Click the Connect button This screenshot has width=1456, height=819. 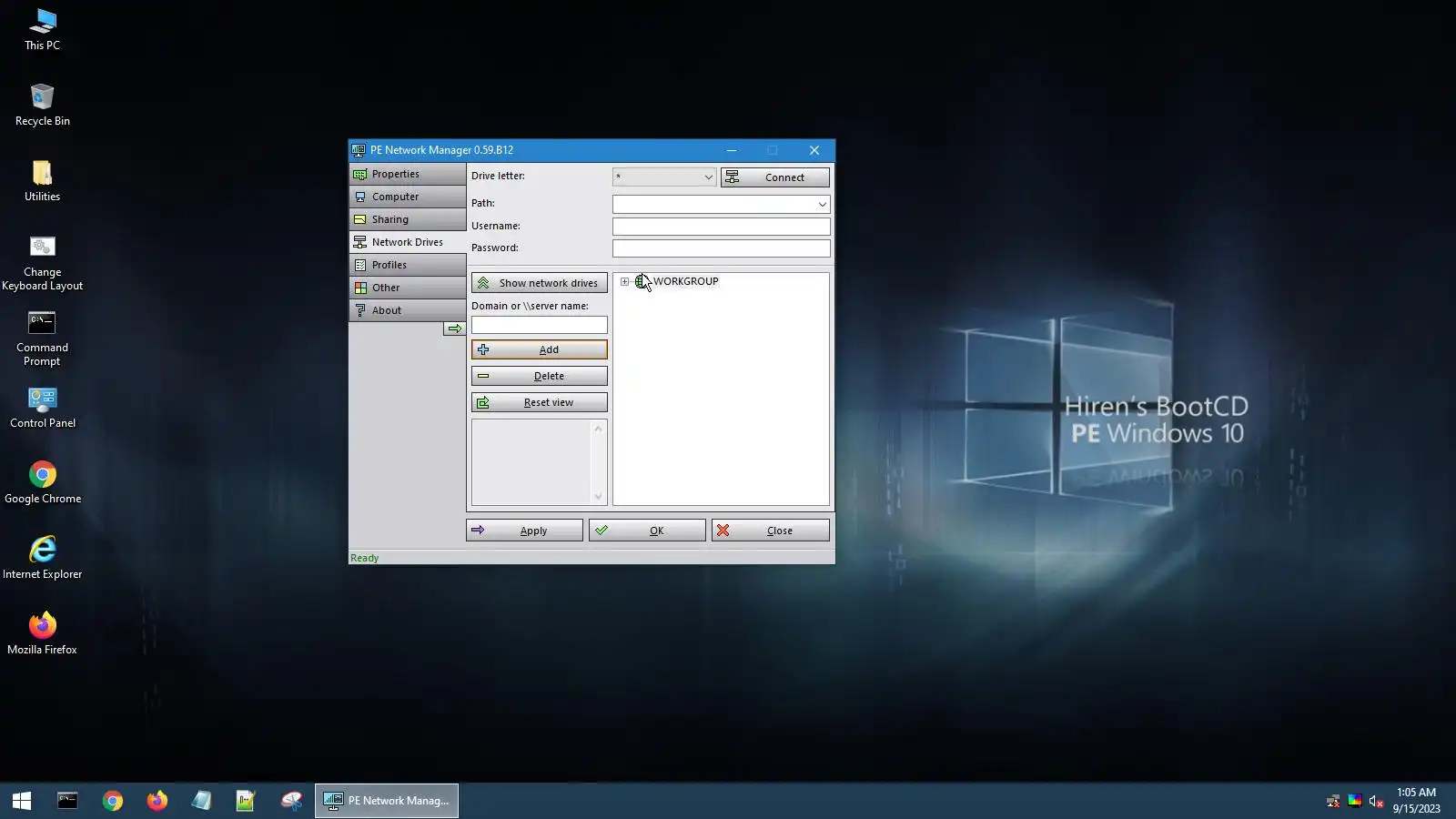pyautogui.click(x=775, y=177)
